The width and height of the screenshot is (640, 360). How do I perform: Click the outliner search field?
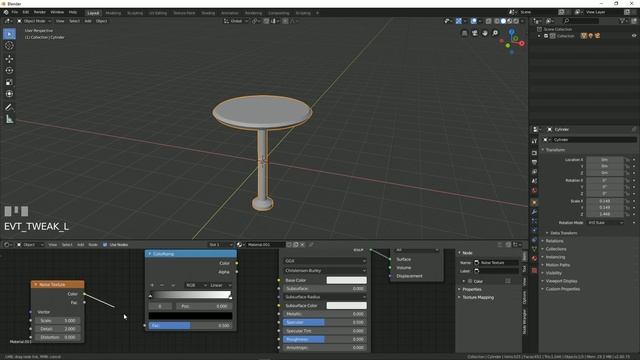[x=582, y=20]
